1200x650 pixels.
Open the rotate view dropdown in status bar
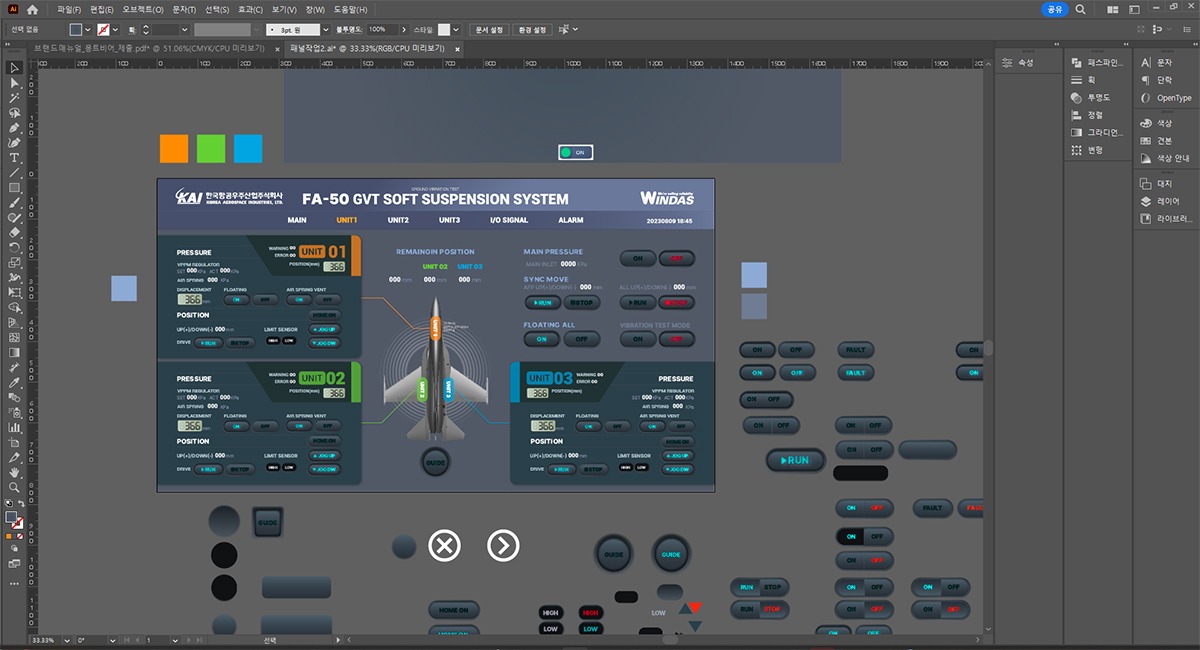click(112, 640)
